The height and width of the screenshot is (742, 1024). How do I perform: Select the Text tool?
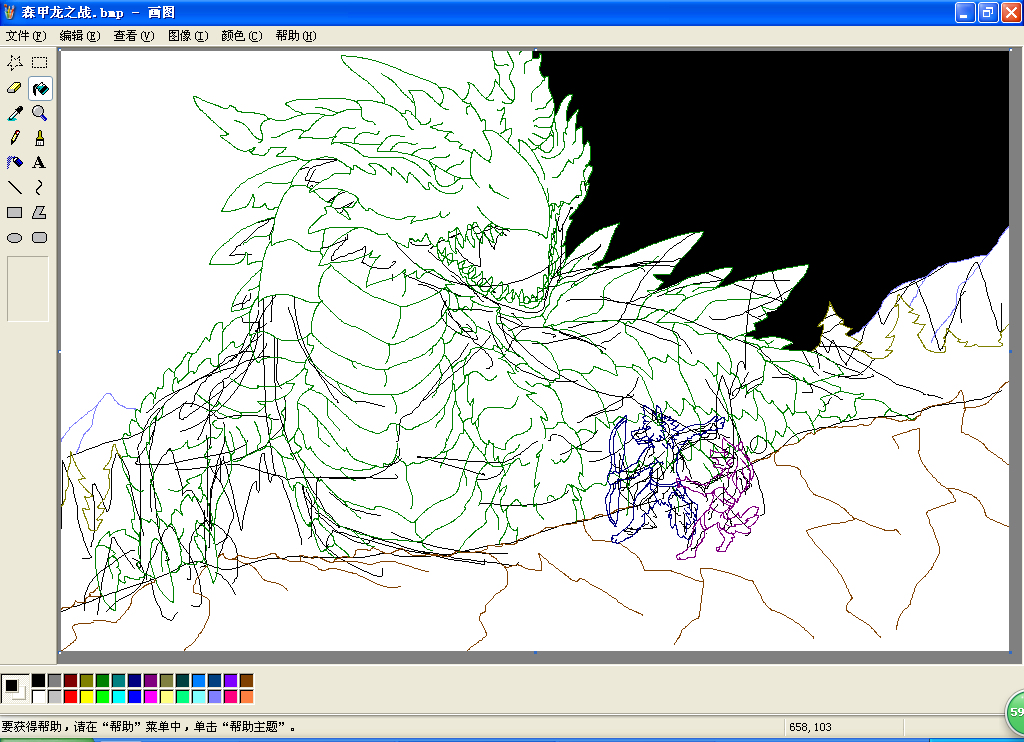coord(40,163)
